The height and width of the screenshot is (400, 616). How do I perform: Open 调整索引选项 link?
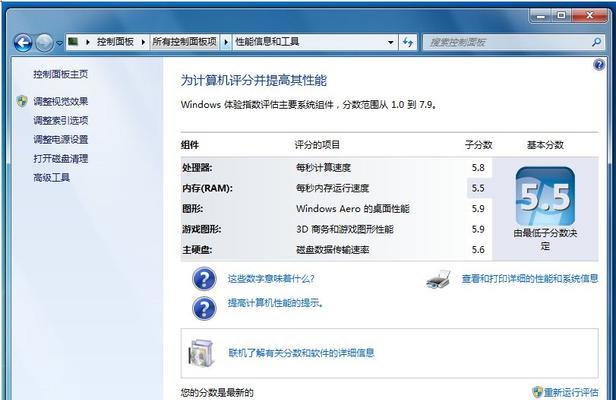[x=60, y=121]
